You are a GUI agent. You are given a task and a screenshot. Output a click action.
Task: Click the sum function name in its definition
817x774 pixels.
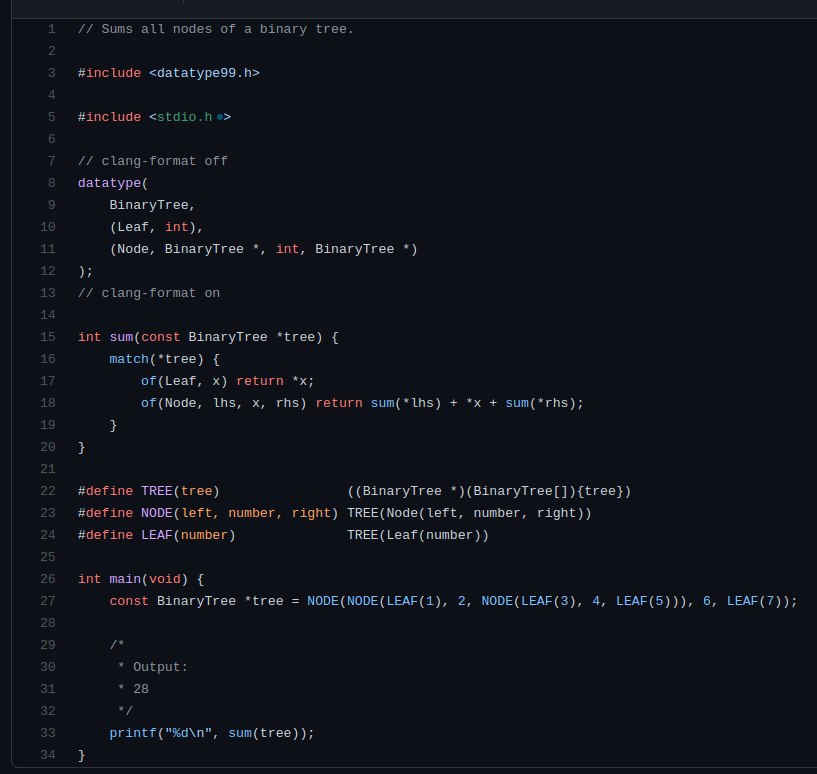121,337
